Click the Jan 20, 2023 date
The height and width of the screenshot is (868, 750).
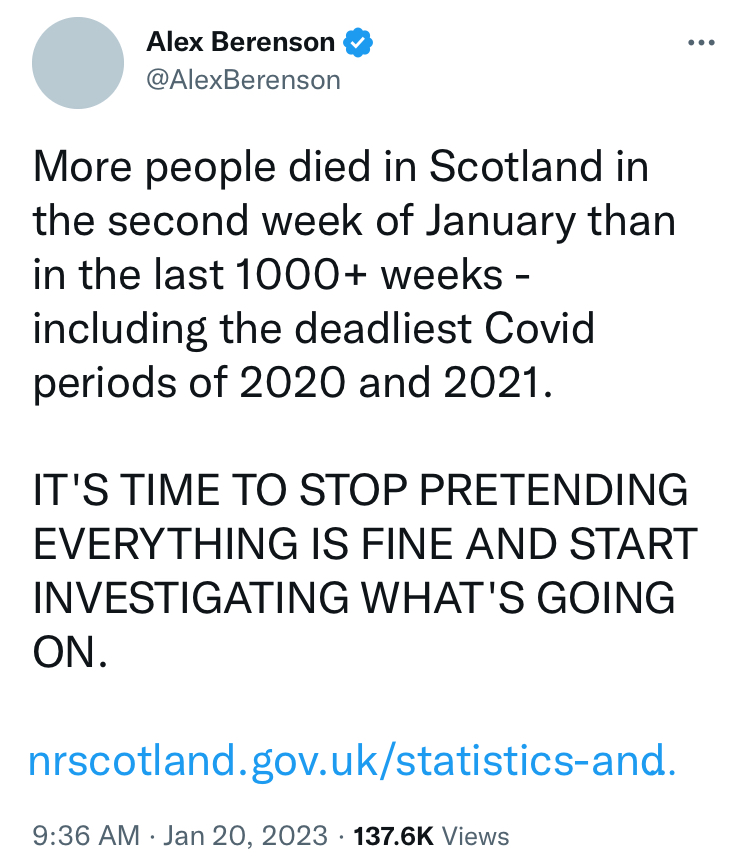(242, 836)
